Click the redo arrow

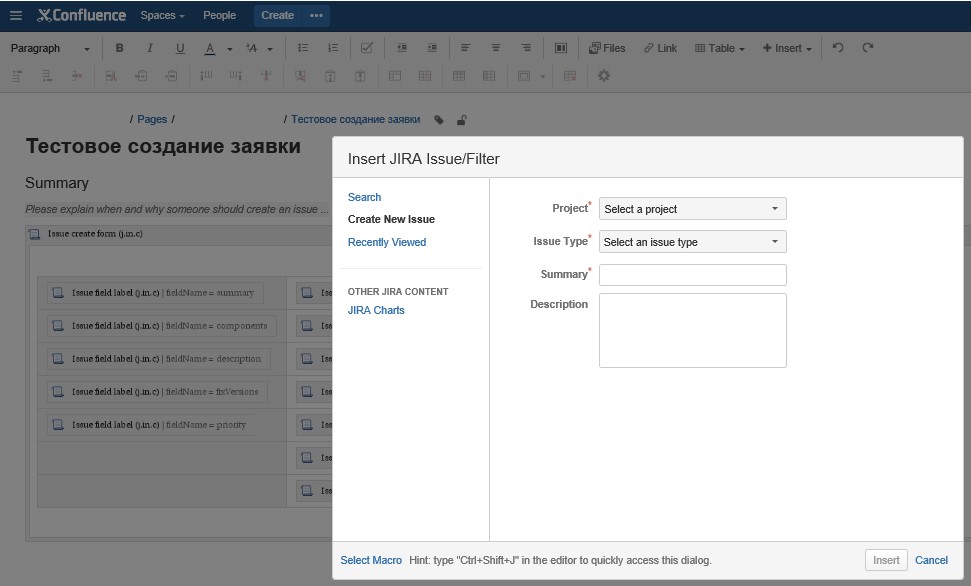[x=868, y=48]
